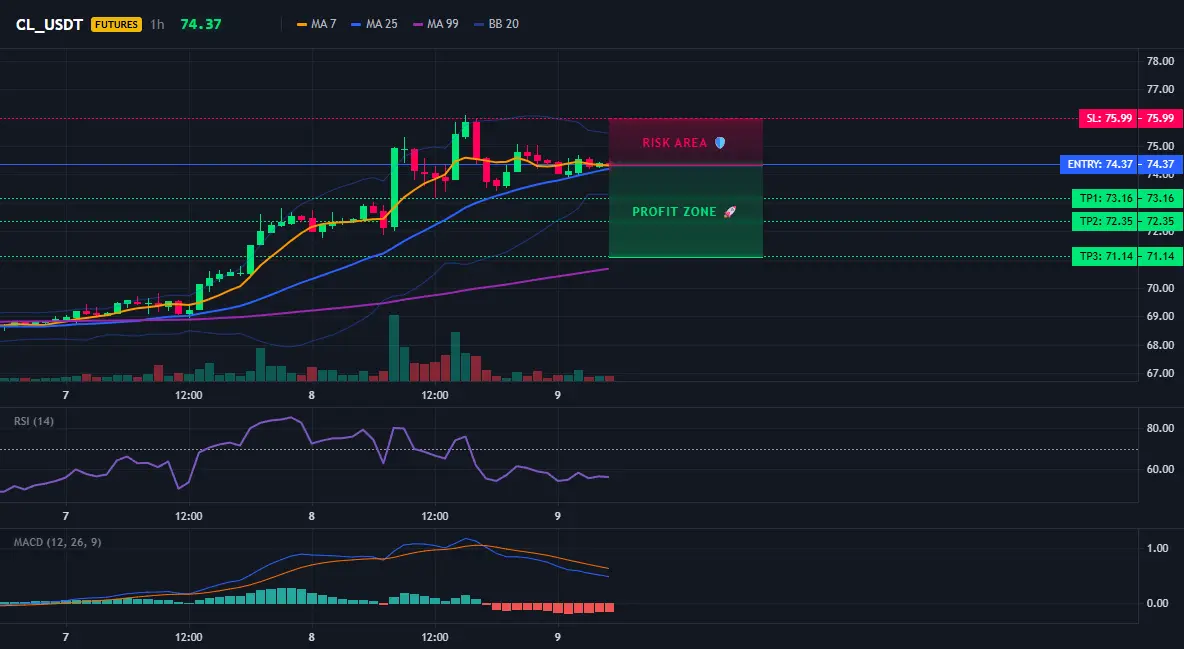
Task: Toggle the MA 7 legend entry
Action: pos(316,24)
